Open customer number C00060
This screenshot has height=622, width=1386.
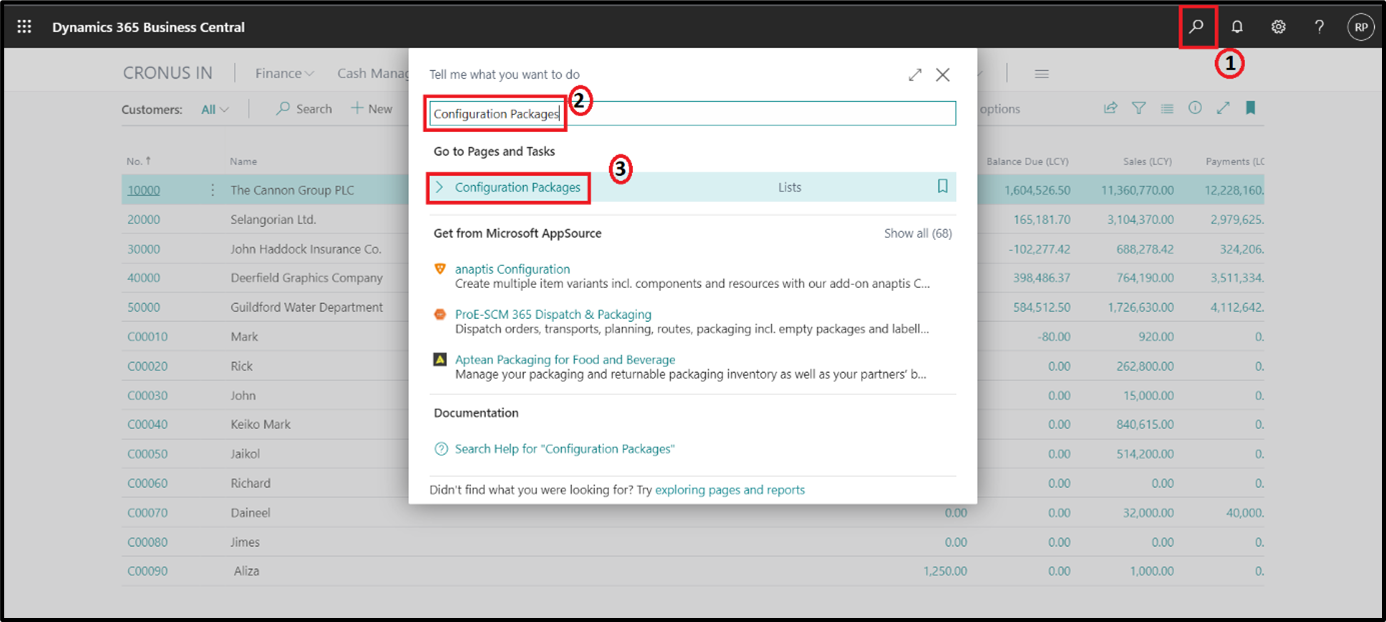[x=147, y=483]
